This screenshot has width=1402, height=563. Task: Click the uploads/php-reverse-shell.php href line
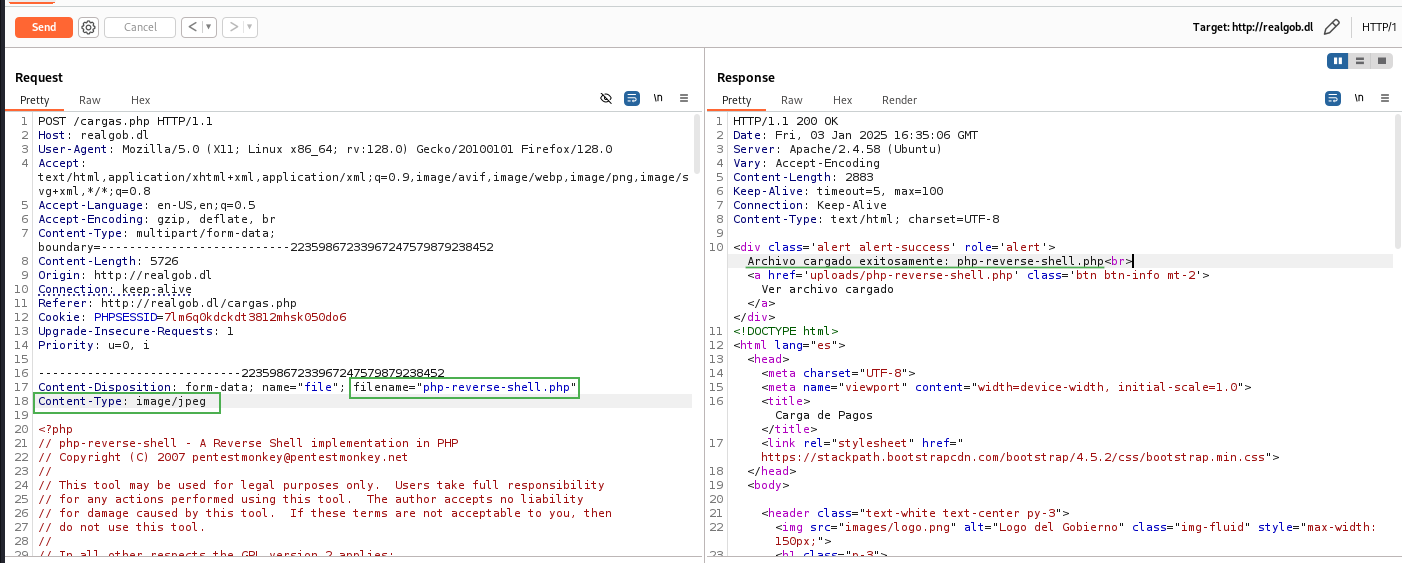click(979, 275)
